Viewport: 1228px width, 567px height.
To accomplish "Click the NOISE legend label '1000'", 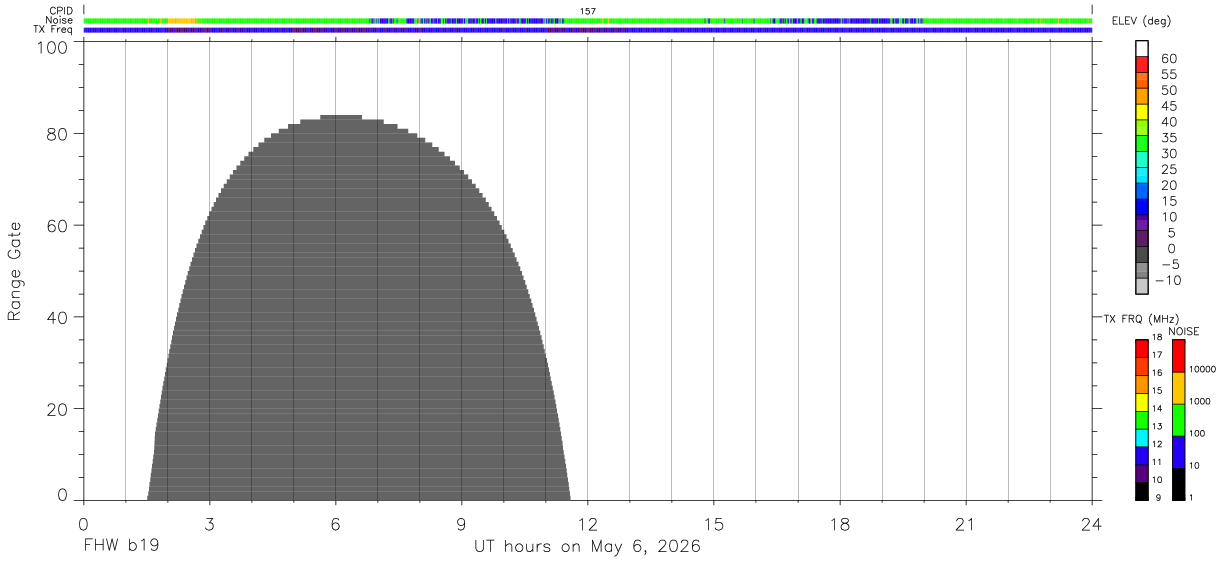I will 1198,401.
